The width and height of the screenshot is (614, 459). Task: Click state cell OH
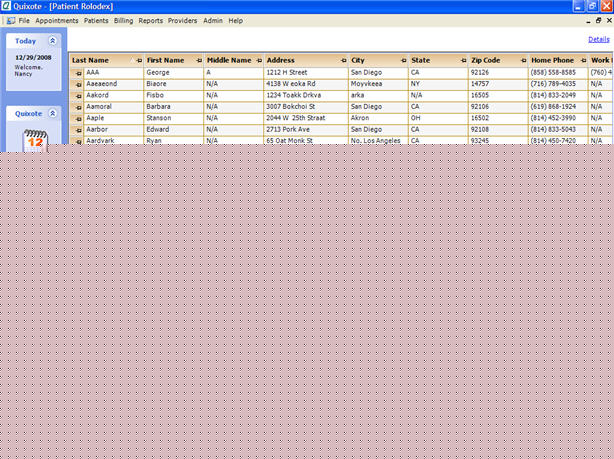coord(438,118)
